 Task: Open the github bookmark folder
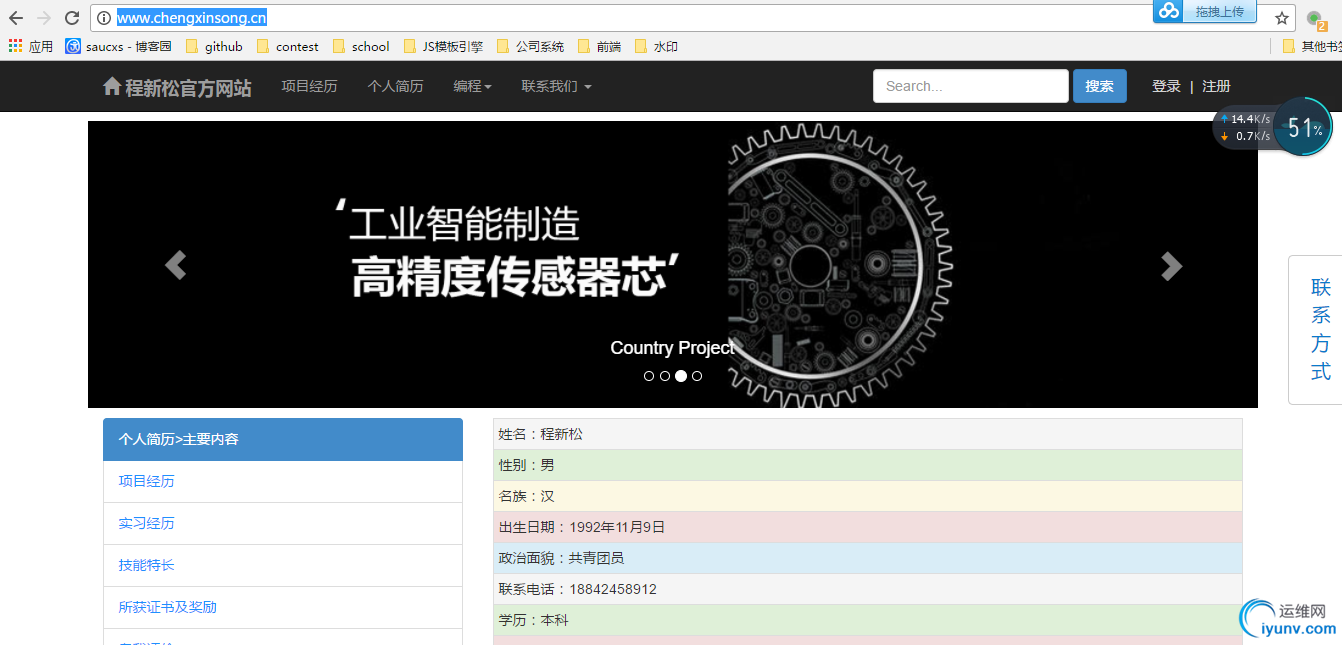(214, 46)
